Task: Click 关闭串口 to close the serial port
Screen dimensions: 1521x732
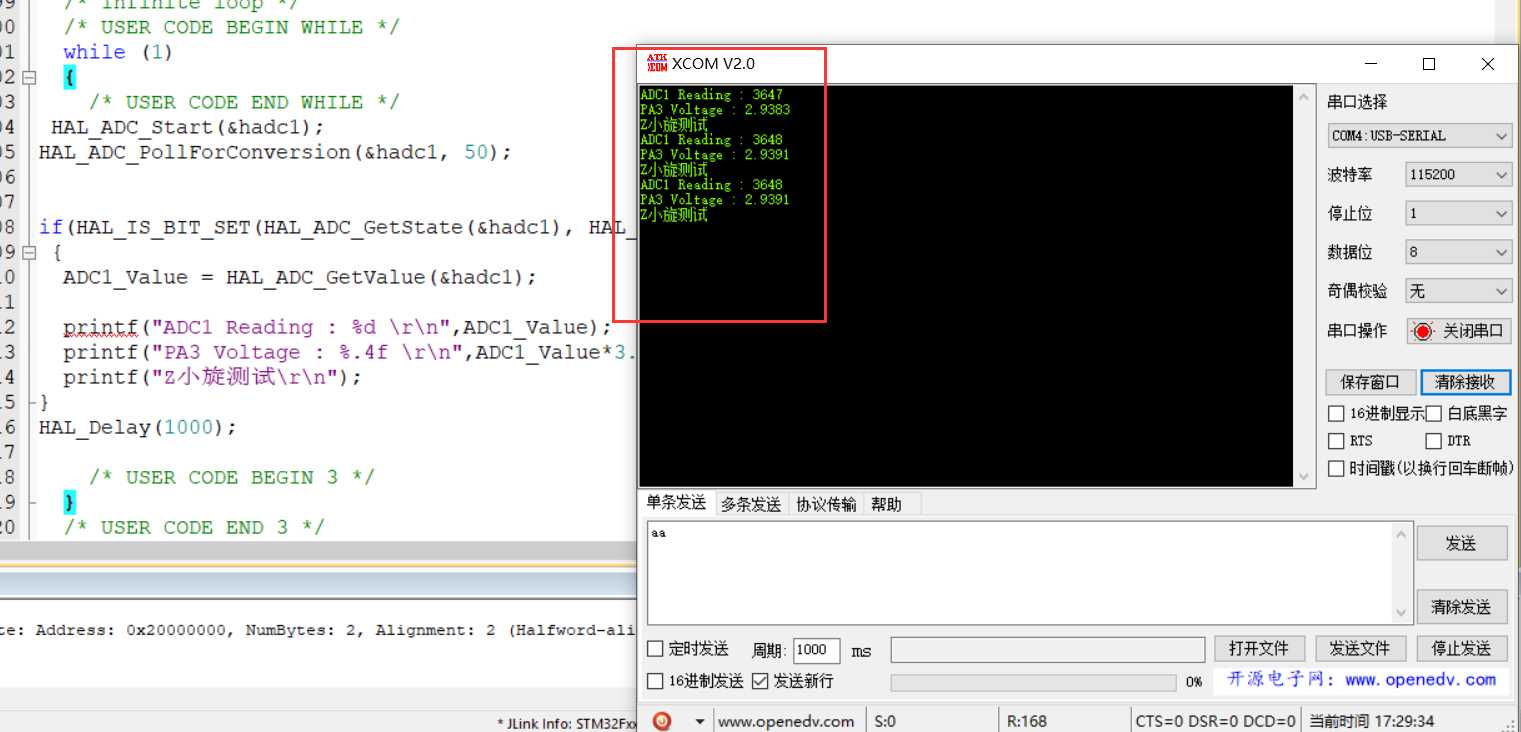Action: coord(1459,331)
